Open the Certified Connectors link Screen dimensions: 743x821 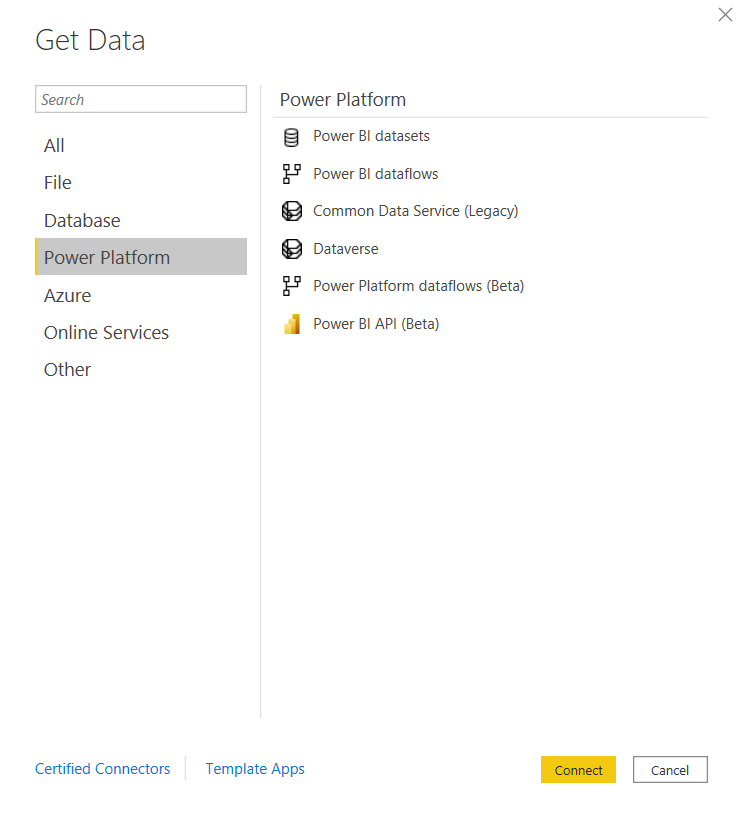tap(102, 768)
